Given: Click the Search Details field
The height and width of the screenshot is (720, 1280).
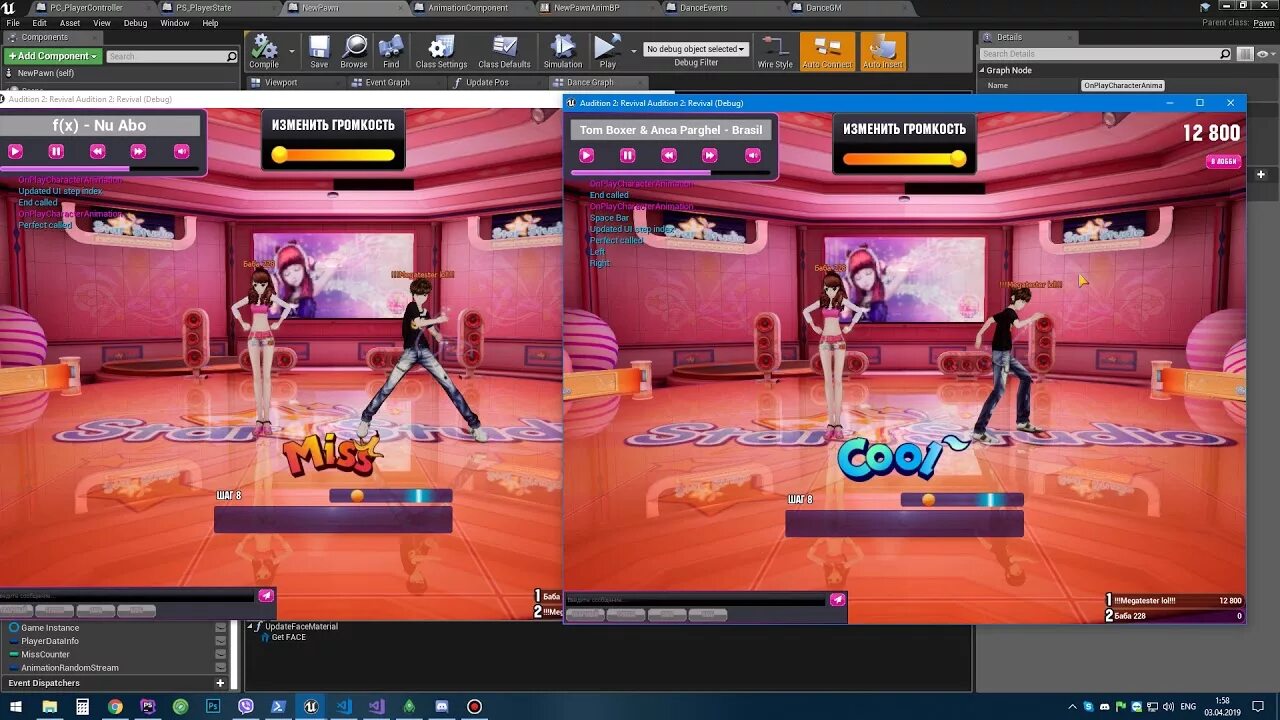Looking at the screenshot, I should pyautogui.click(x=1105, y=54).
